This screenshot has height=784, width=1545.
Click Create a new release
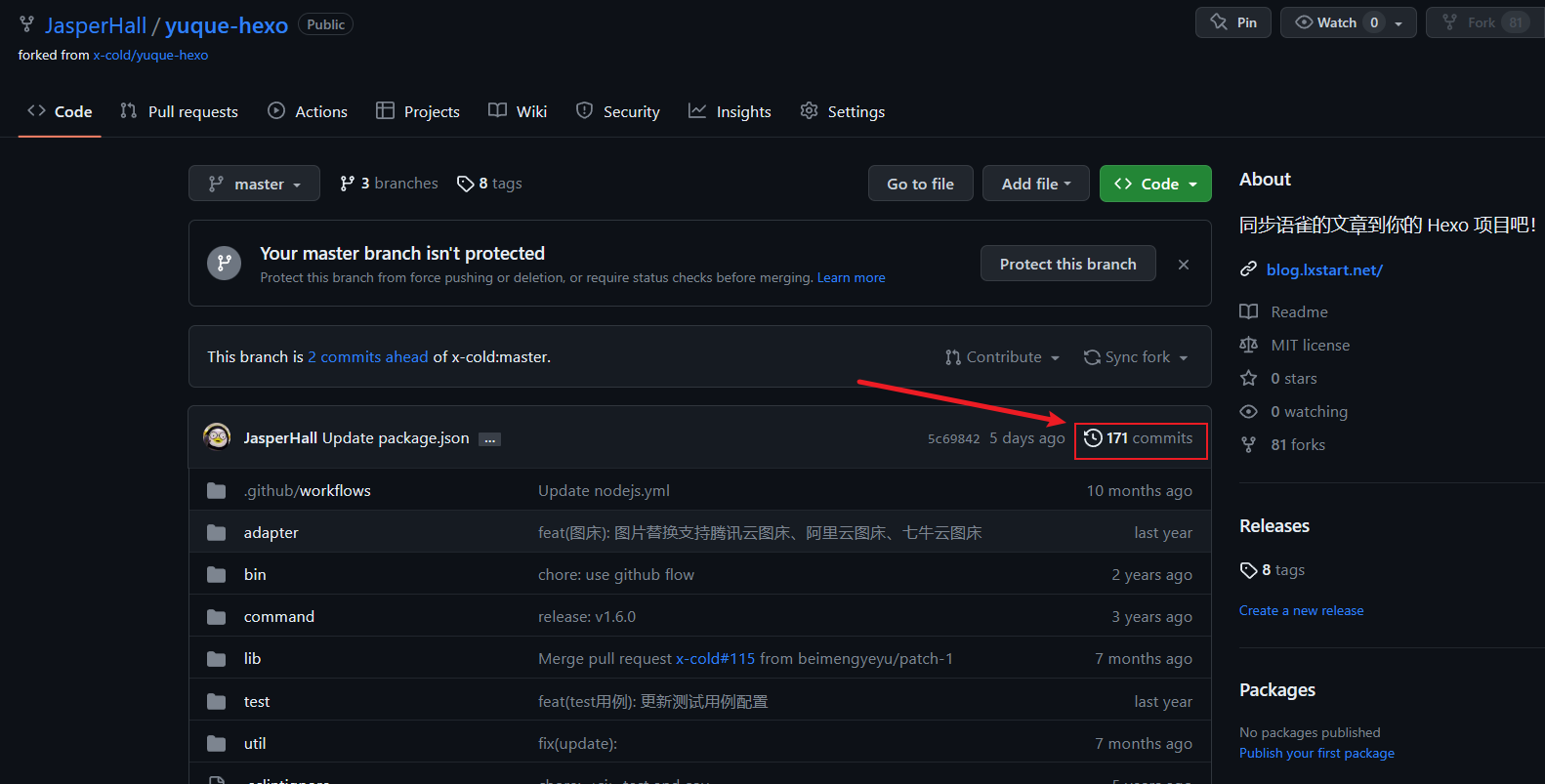pos(1302,611)
